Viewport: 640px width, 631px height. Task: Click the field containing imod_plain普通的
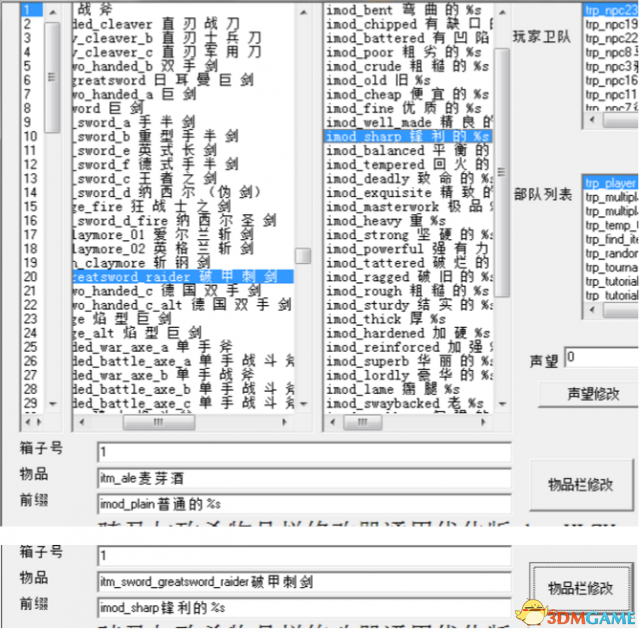coord(304,504)
